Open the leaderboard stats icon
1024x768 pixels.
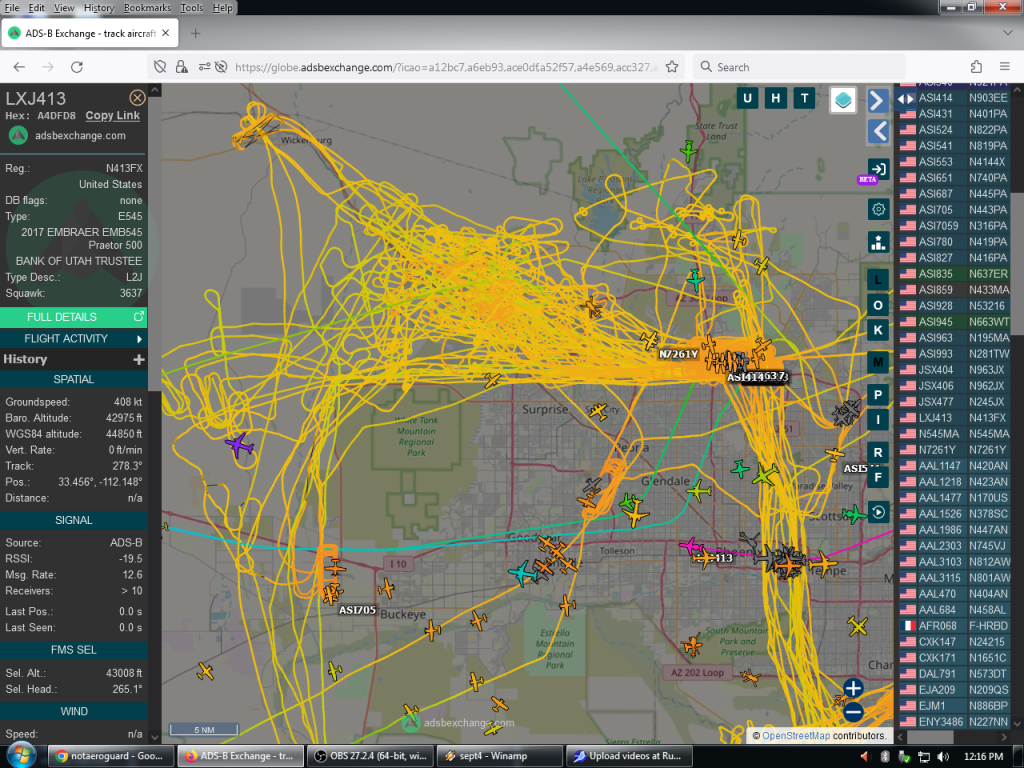pyautogui.click(x=878, y=242)
